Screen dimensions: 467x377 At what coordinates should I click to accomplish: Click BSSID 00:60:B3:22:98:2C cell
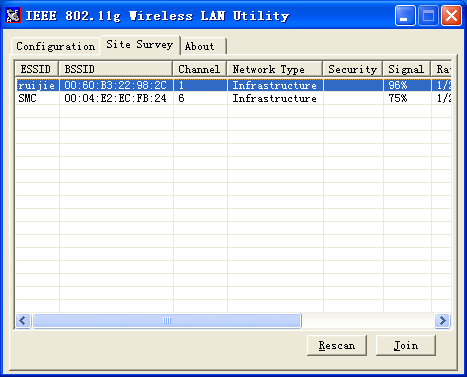(115, 85)
